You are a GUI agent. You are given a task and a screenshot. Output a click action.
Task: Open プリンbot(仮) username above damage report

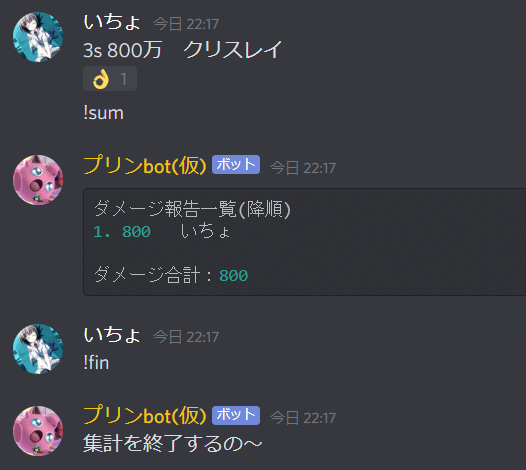coord(145,165)
